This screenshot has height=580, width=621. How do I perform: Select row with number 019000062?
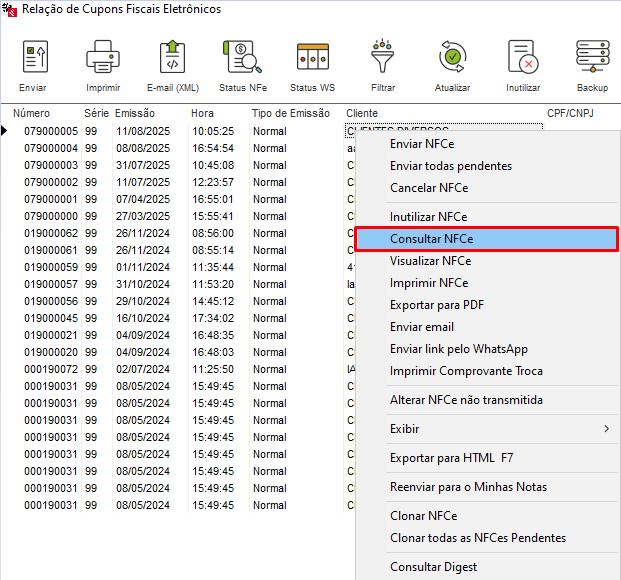point(51,233)
